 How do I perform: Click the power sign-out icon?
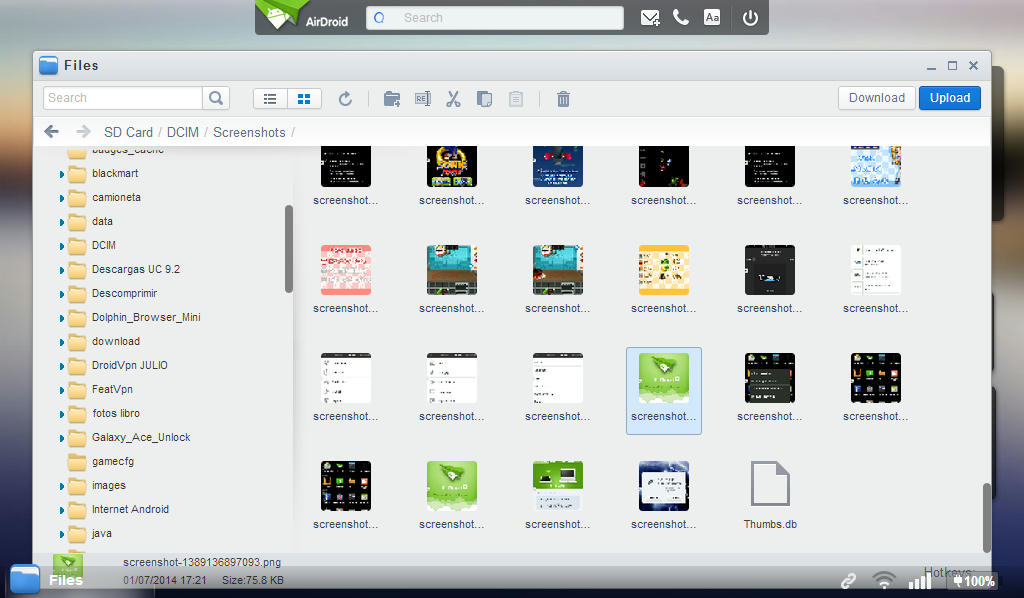[x=750, y=18]
